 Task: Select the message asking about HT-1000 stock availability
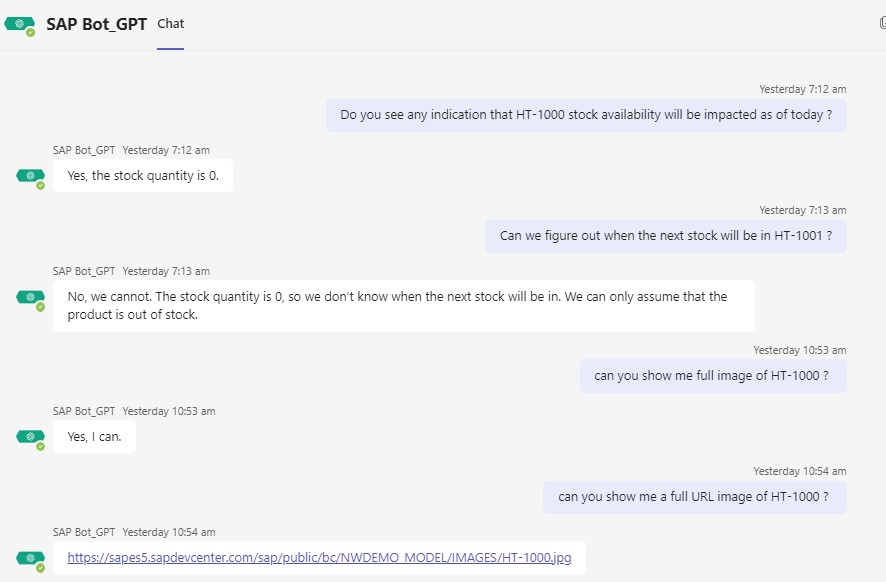coord(586,115)
